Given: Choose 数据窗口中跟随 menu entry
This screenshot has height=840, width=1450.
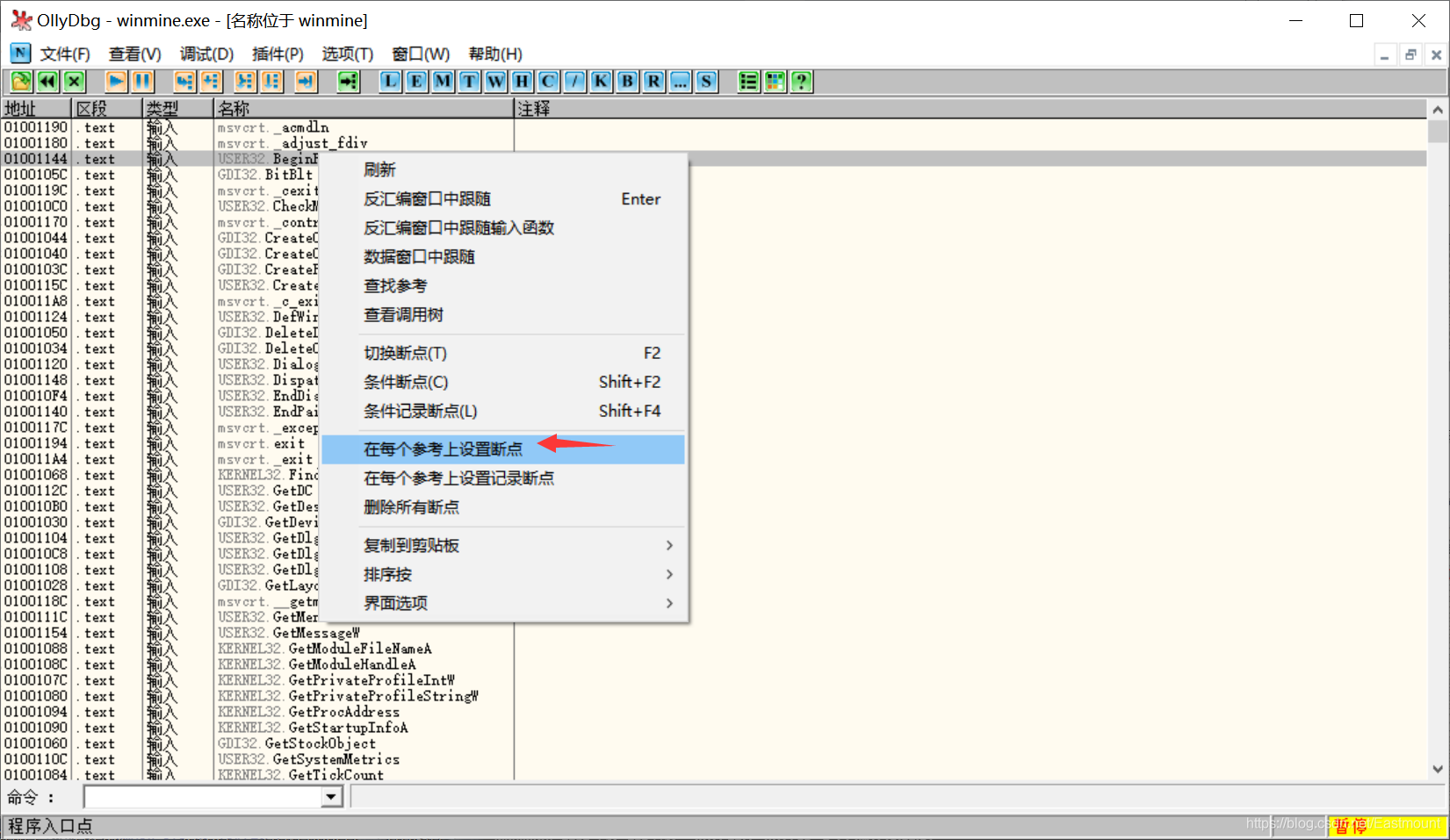Looking at the screenshot, I should pyautogui.click(x=503, y=257).
